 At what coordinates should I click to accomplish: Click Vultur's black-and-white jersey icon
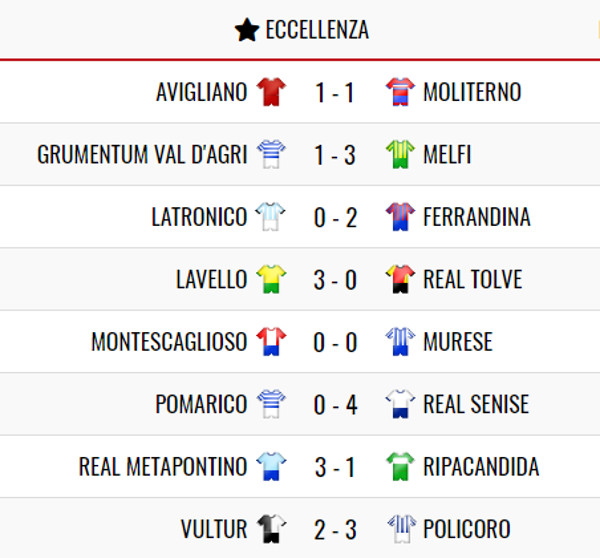coord(271,529)
